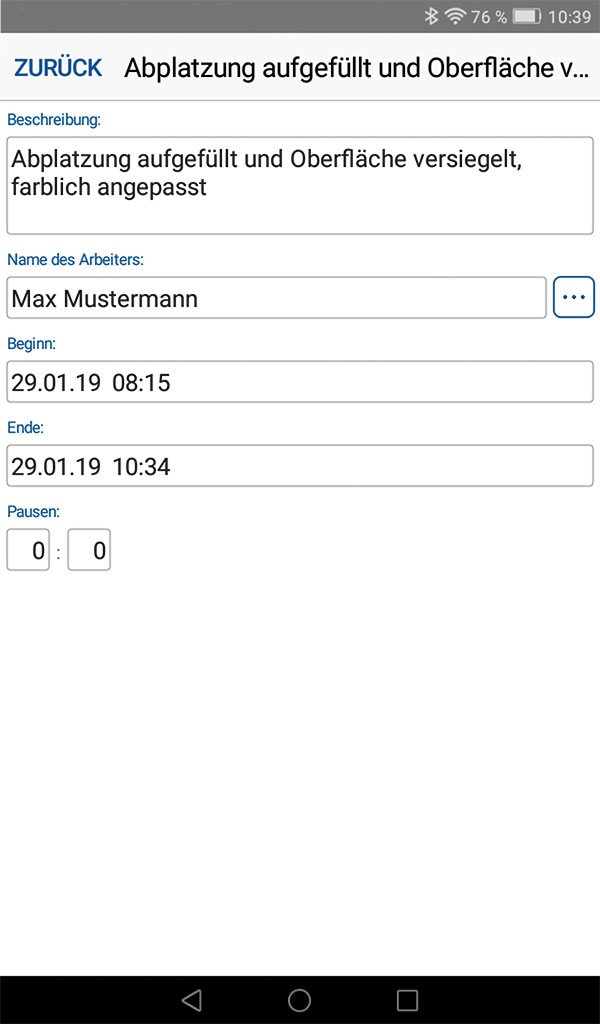This screenshot has height=1024, width=600.
Task: Tap the Wi-Fi signal icon
Action: (456, 16)
